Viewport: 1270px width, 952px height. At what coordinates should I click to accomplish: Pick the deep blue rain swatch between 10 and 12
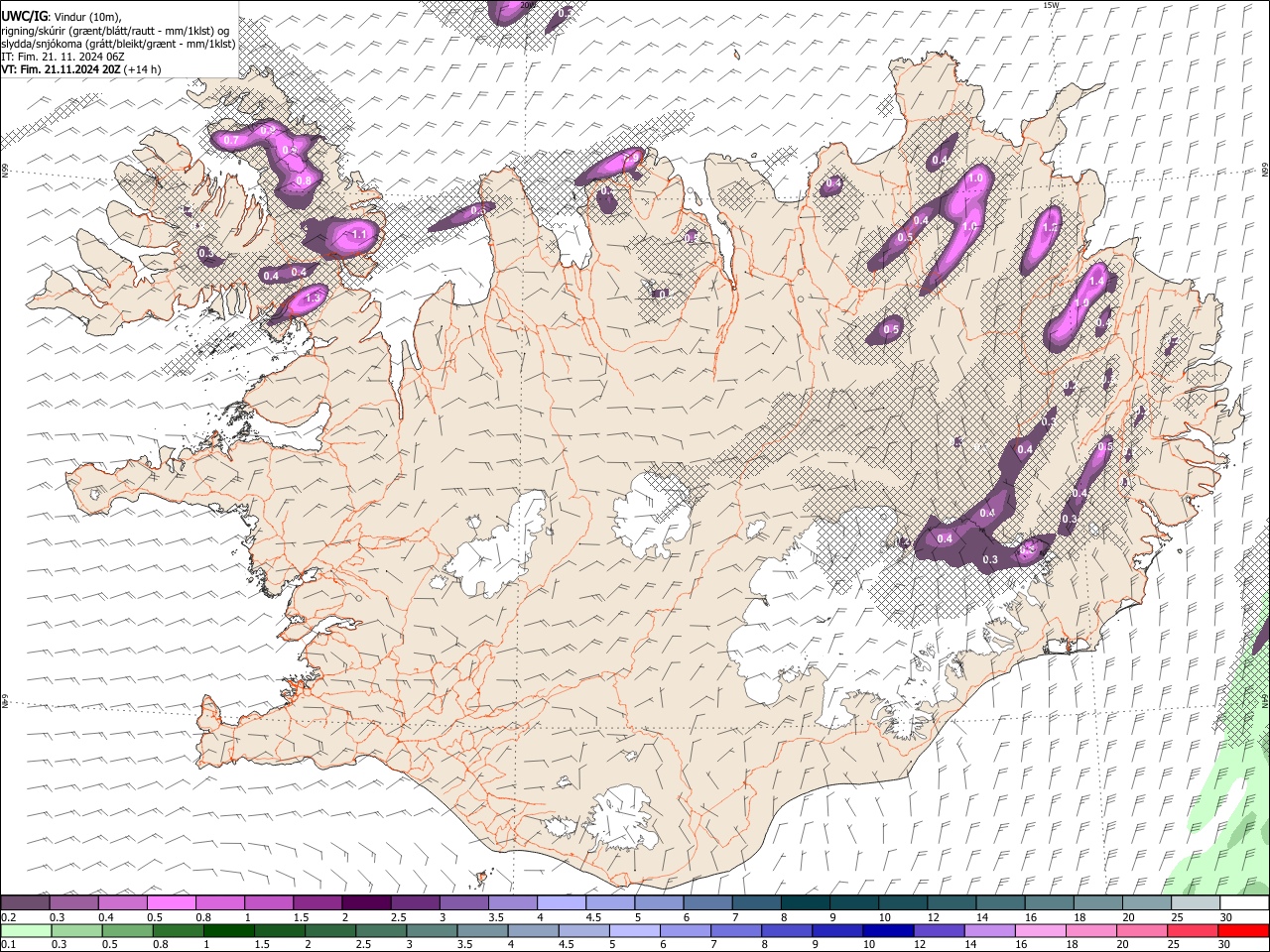[887, 930]
